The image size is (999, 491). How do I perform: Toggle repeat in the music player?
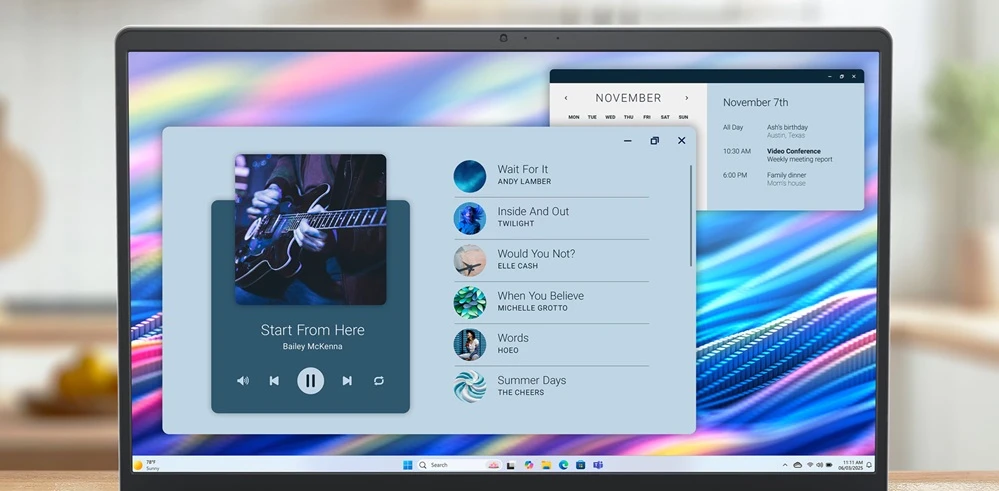[x=379, y=381]
